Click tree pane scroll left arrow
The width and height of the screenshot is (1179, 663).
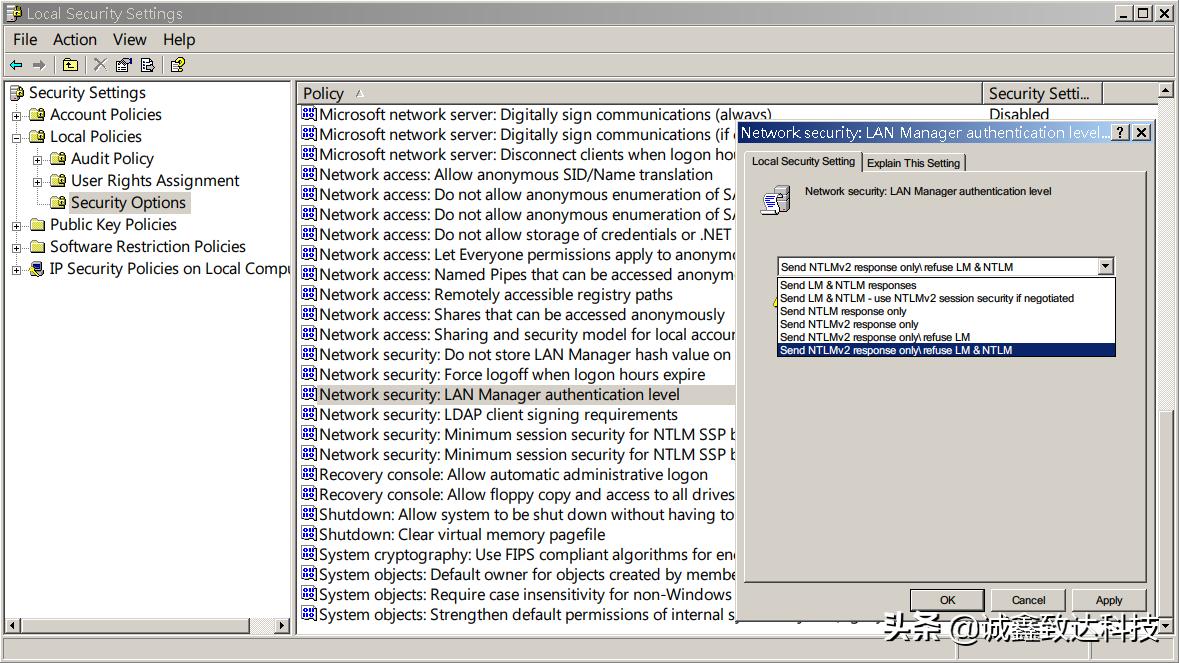pyautogui.click(x=12, y=625)
